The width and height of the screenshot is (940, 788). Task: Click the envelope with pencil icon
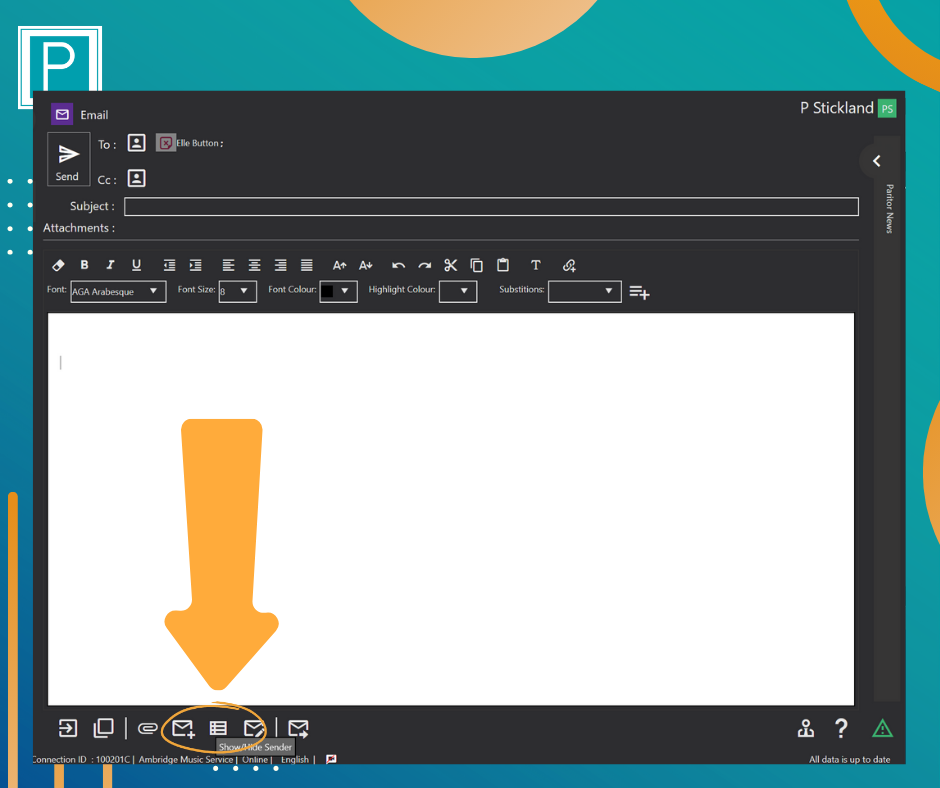(x=254, y=729)
